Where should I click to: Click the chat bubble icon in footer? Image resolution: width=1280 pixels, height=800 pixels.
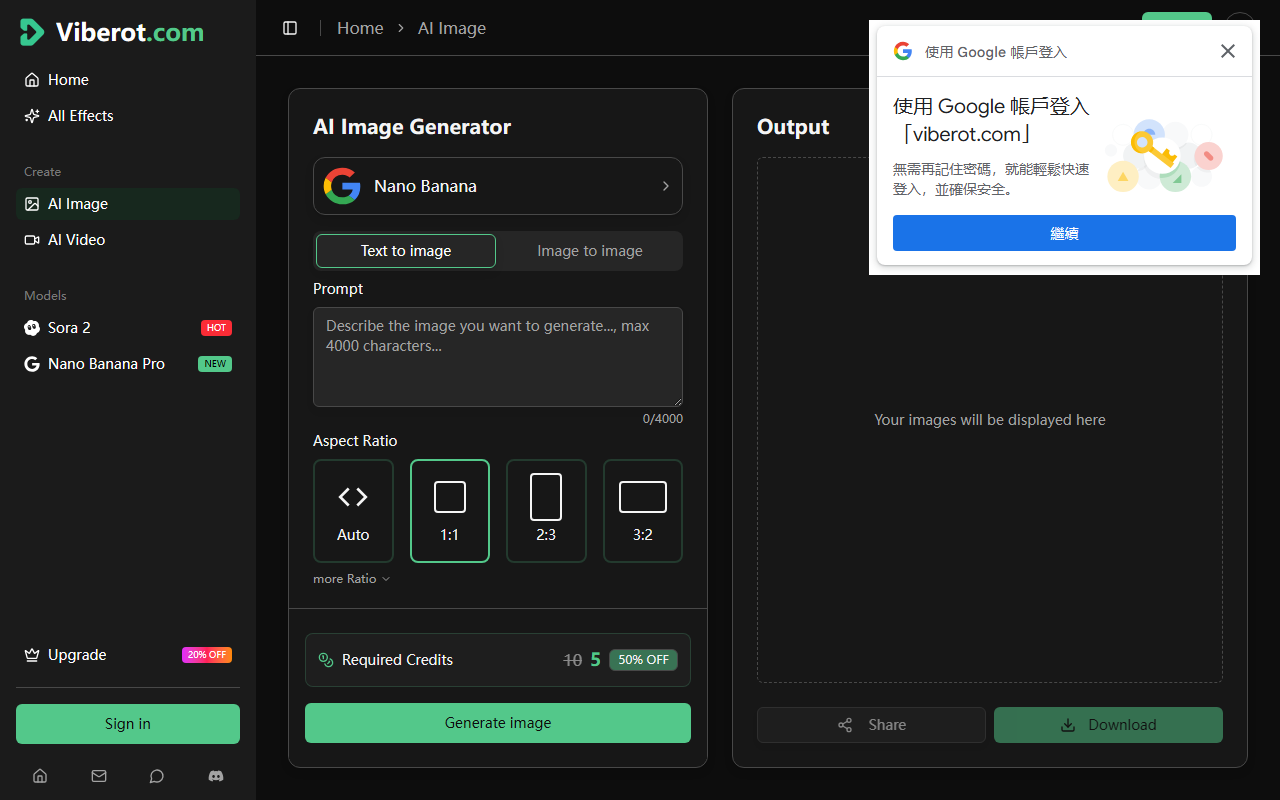(x=157, y=776)
